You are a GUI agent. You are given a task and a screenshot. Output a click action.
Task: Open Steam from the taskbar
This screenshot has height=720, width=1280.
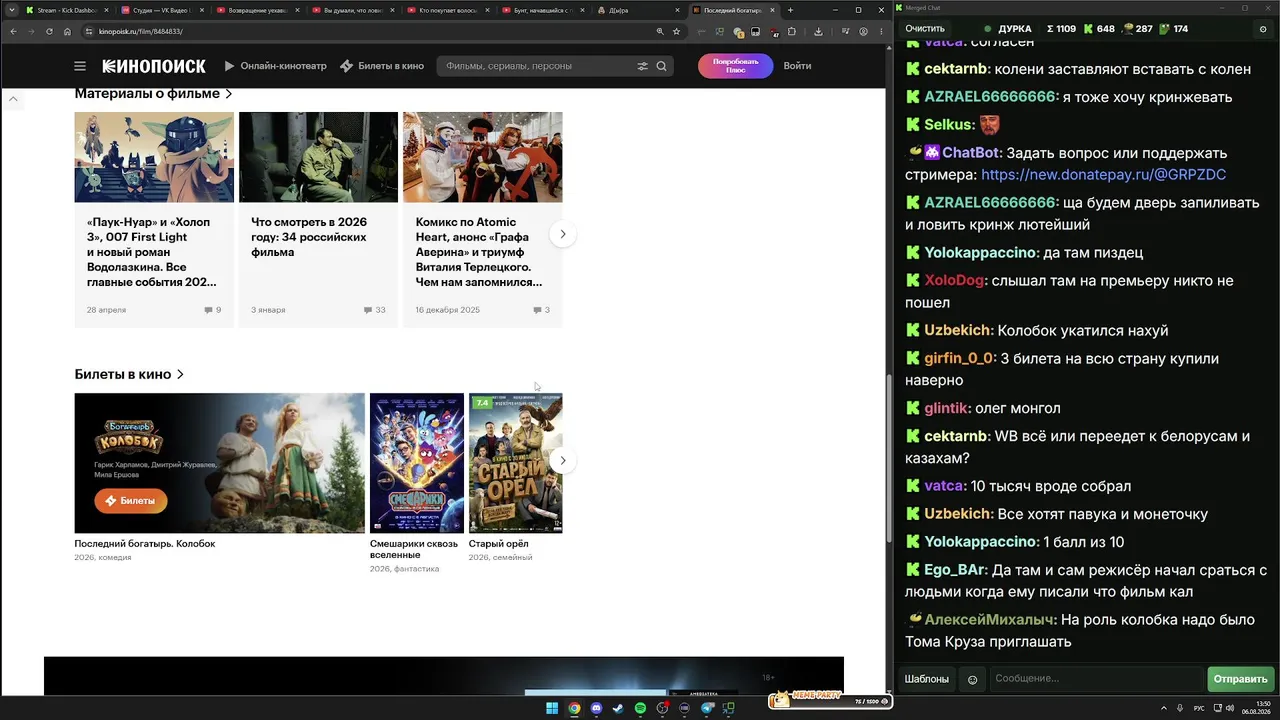pyautogui.click(x=619, y=709)
